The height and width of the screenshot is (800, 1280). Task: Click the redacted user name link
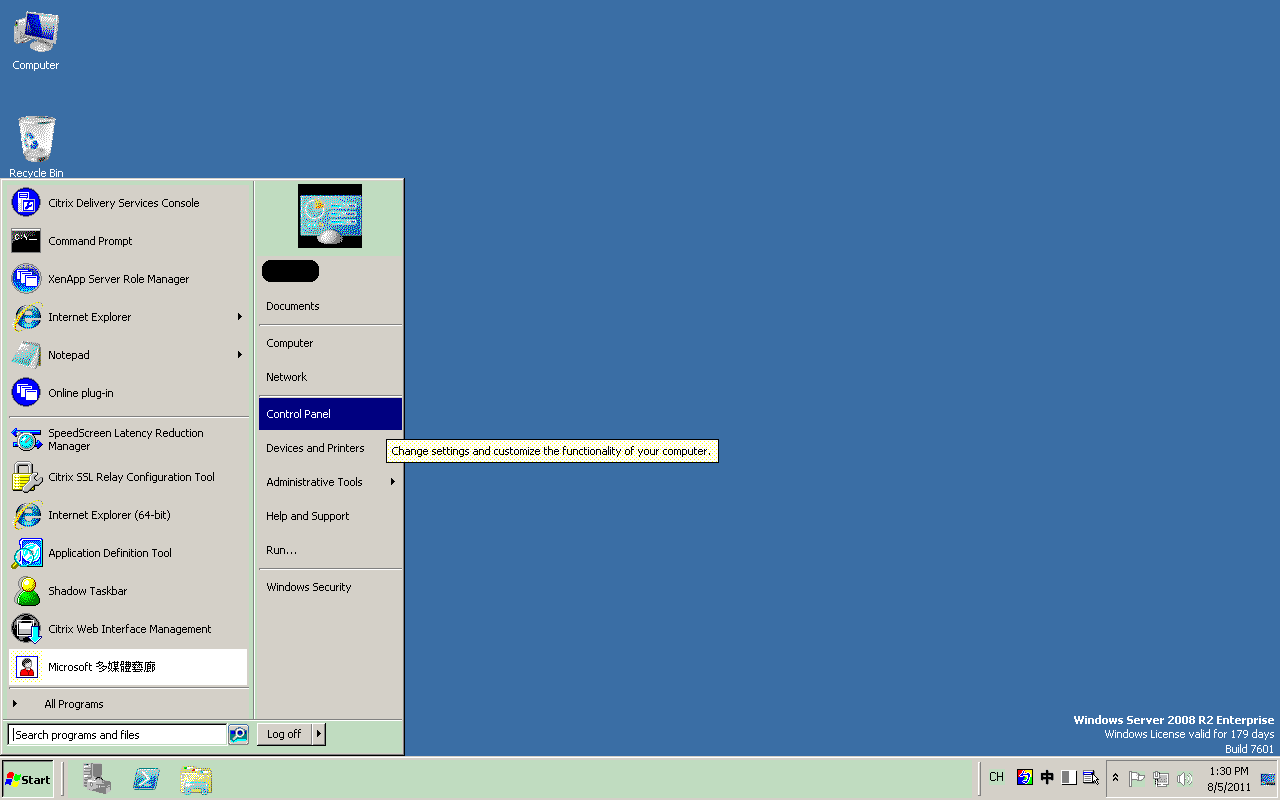pyautogui.click(x=290, y=271)
